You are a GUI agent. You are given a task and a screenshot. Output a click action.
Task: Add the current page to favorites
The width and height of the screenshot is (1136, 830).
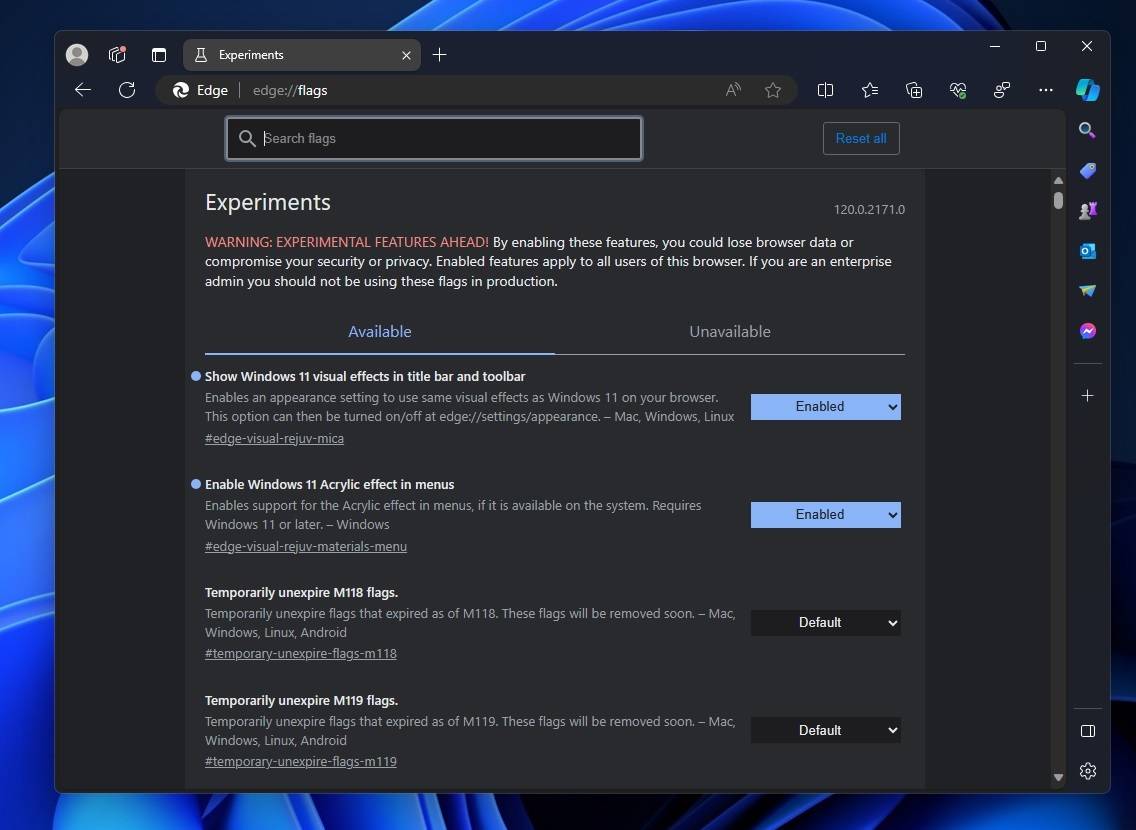pyautogui.click(x=773, y=90)
